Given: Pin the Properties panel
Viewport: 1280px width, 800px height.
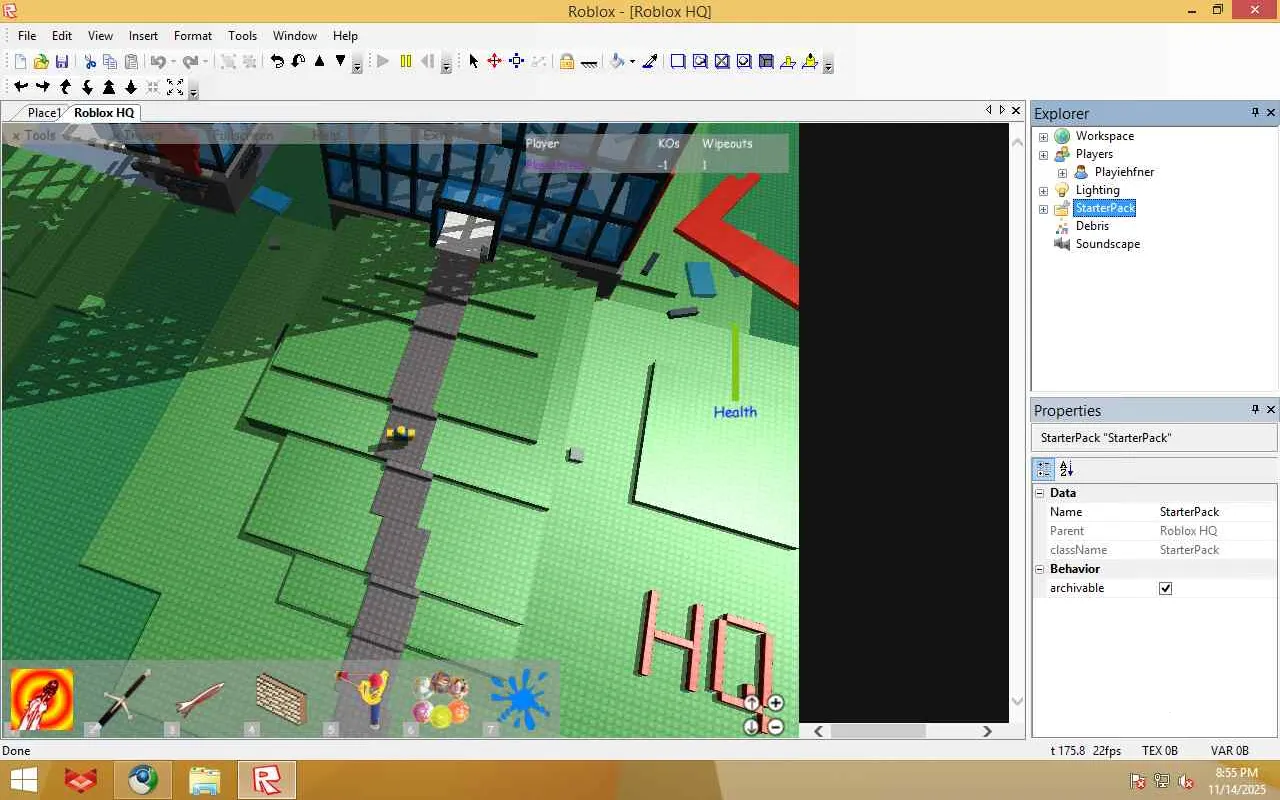Looking at the screenshot, I should pos(1255,410).
